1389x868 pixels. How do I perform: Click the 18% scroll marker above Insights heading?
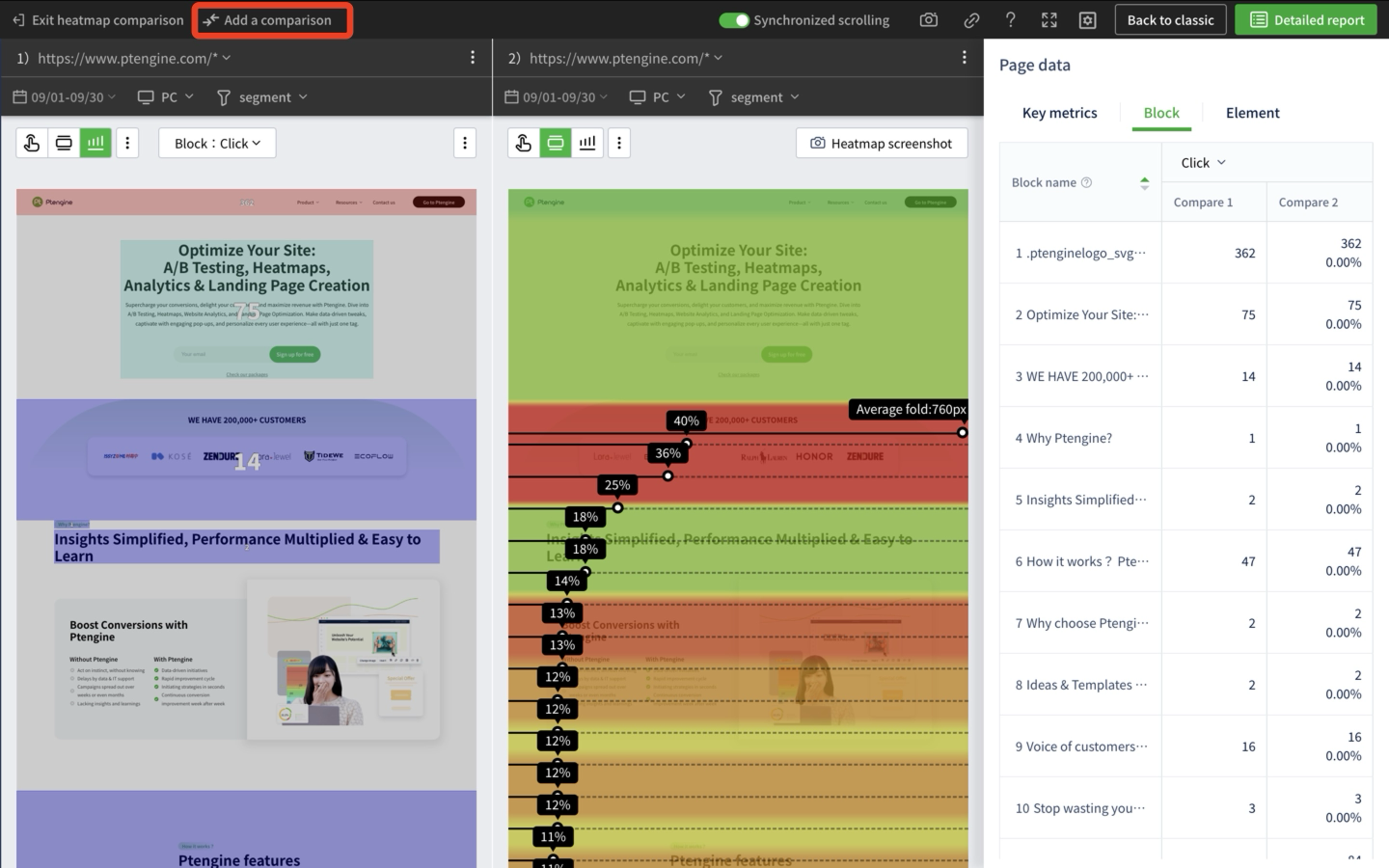[x=586, y=517]
